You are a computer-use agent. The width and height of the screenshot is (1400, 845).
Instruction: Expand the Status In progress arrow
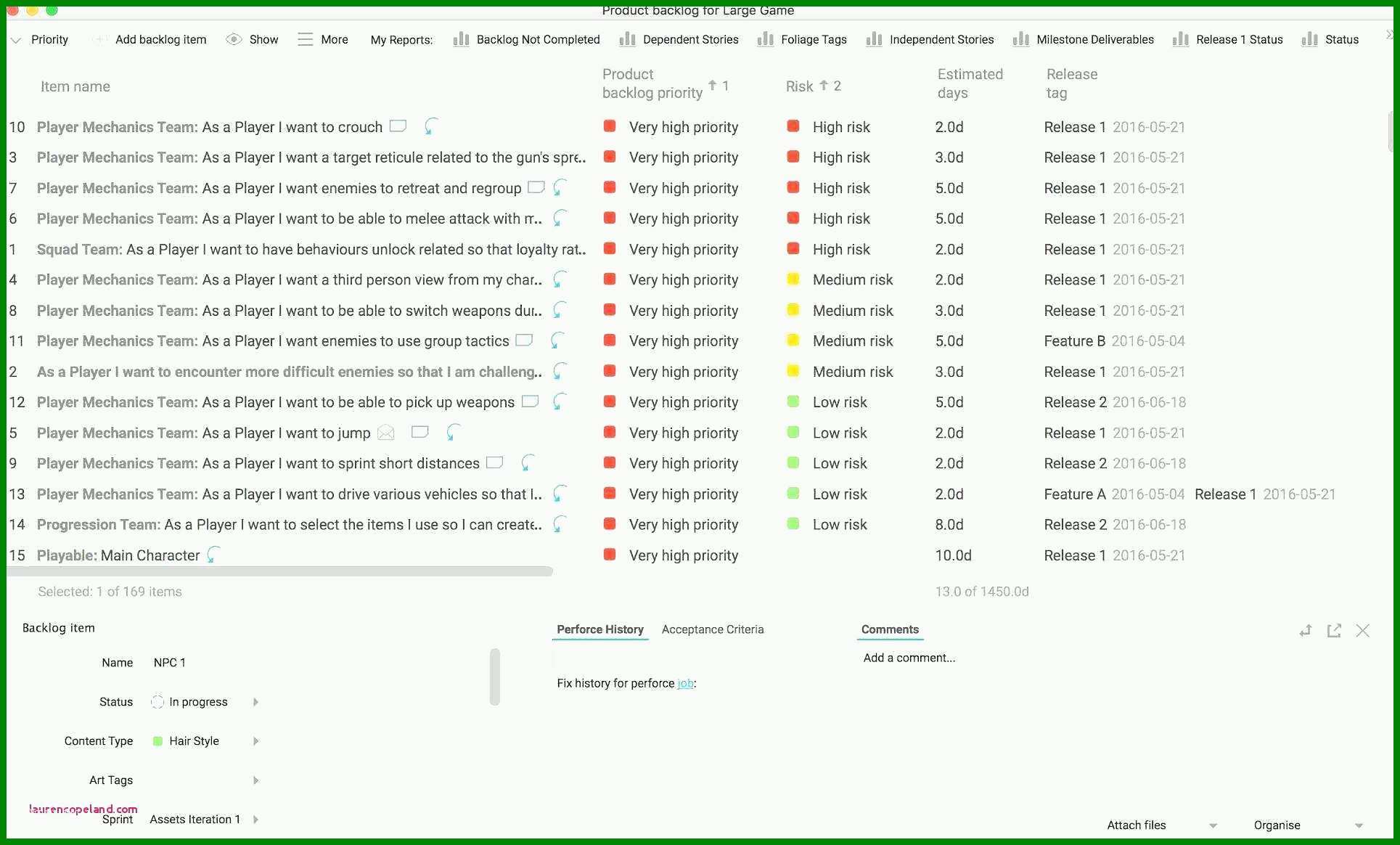255,702
